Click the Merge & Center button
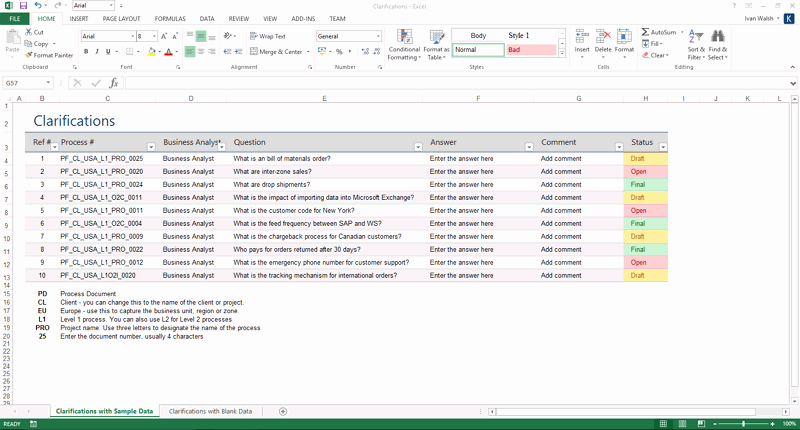This screenshot has width=800, height=430. (x=277, y=52)
